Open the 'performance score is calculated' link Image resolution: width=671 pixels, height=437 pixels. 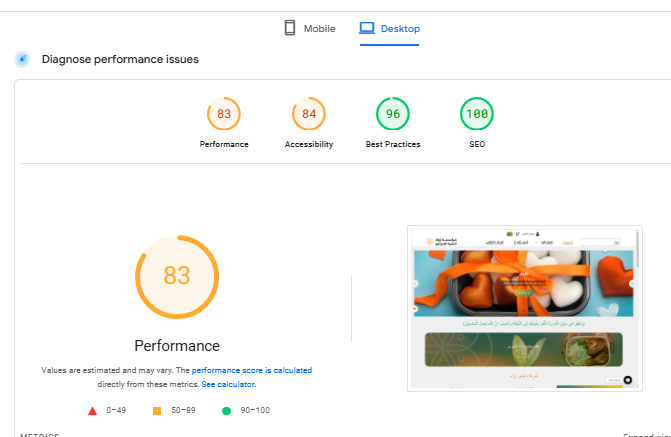(x=252, y=370)
